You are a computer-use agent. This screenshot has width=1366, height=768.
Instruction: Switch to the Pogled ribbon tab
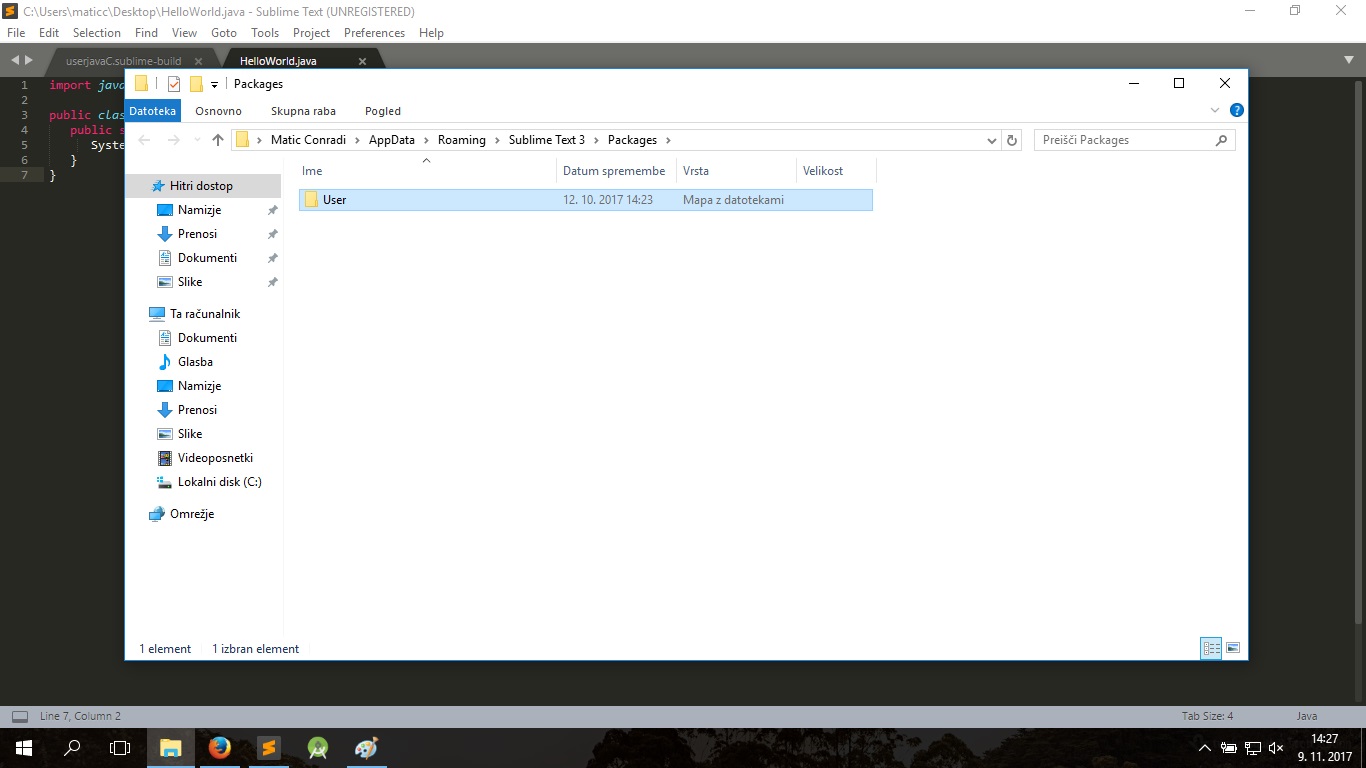click(x=383, y=111)
